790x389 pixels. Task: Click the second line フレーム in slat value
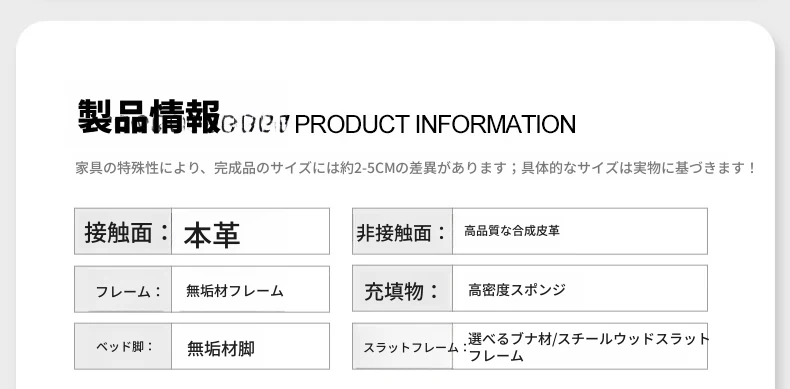pyautogui.click(x=496, y=356)
